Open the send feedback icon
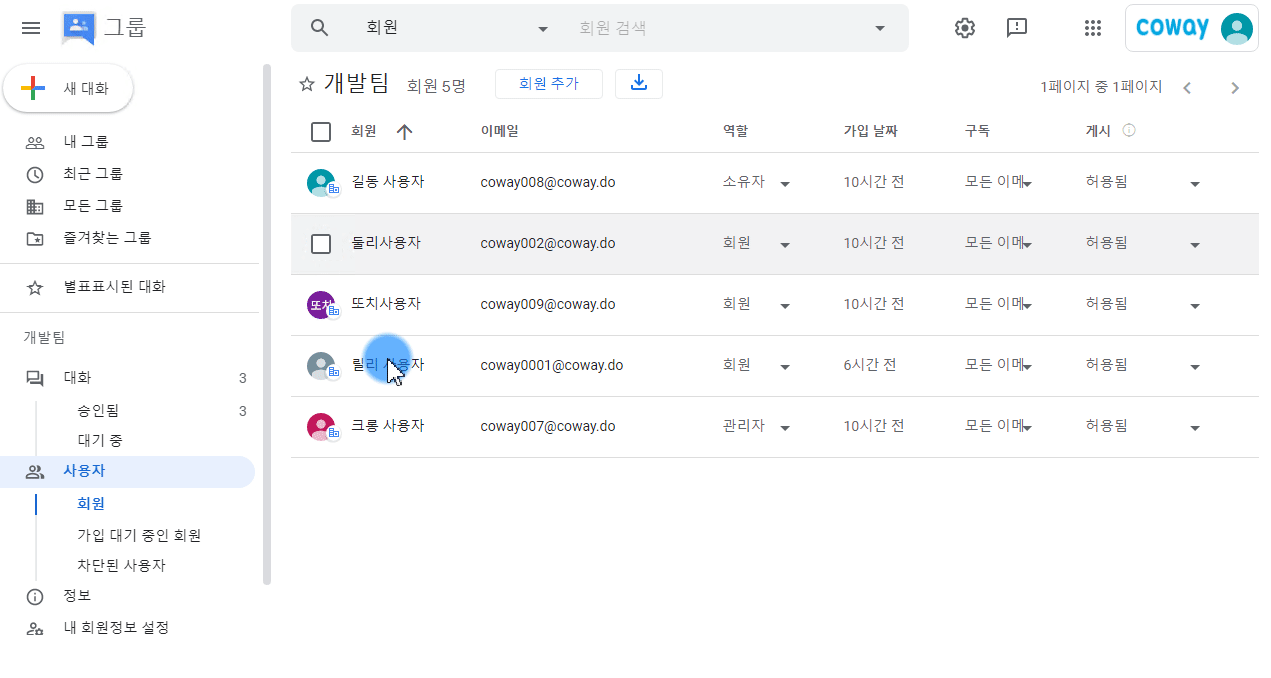Image resolution: width=1271 pixels, height=678 pixels. [x=1017, y=28]
